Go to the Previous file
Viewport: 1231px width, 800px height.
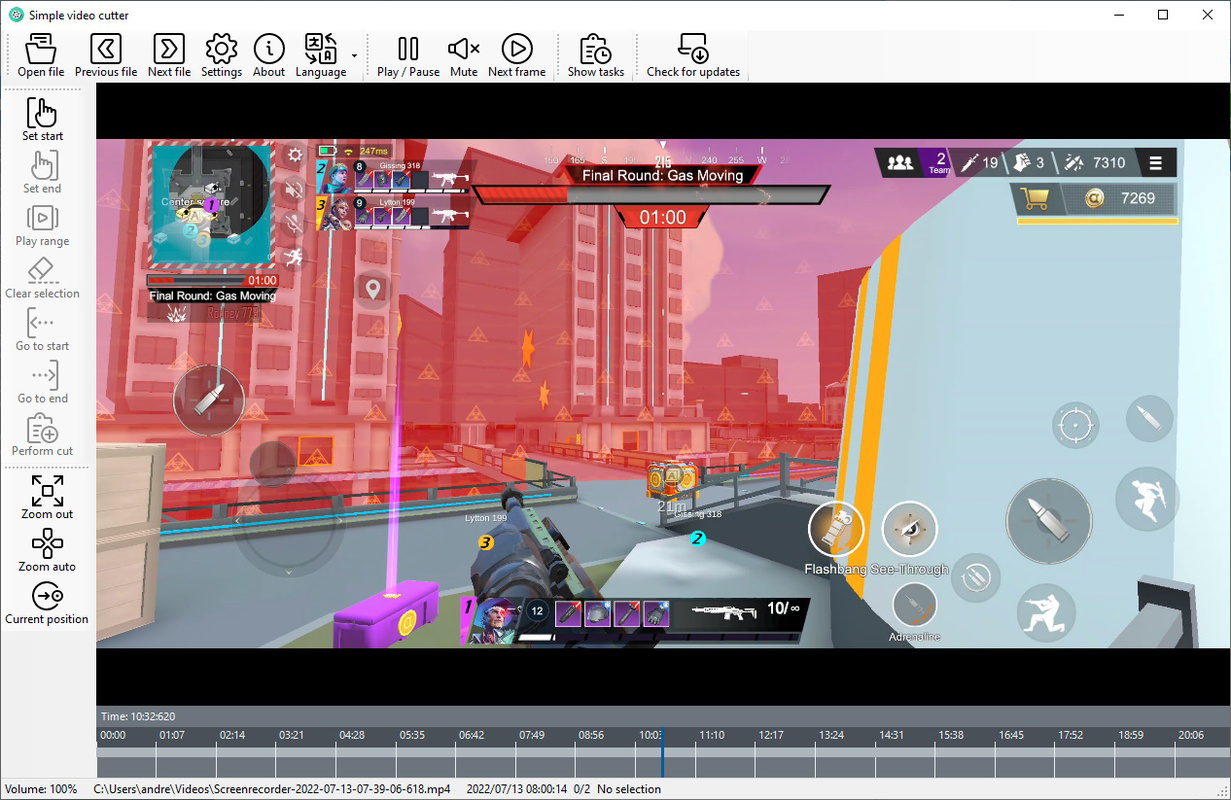pos(106,56)
